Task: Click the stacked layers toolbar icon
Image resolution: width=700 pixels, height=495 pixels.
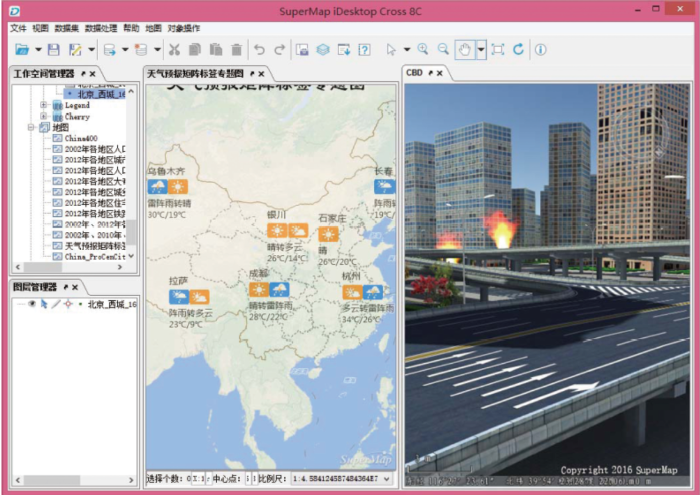Action: coord(323,50)
